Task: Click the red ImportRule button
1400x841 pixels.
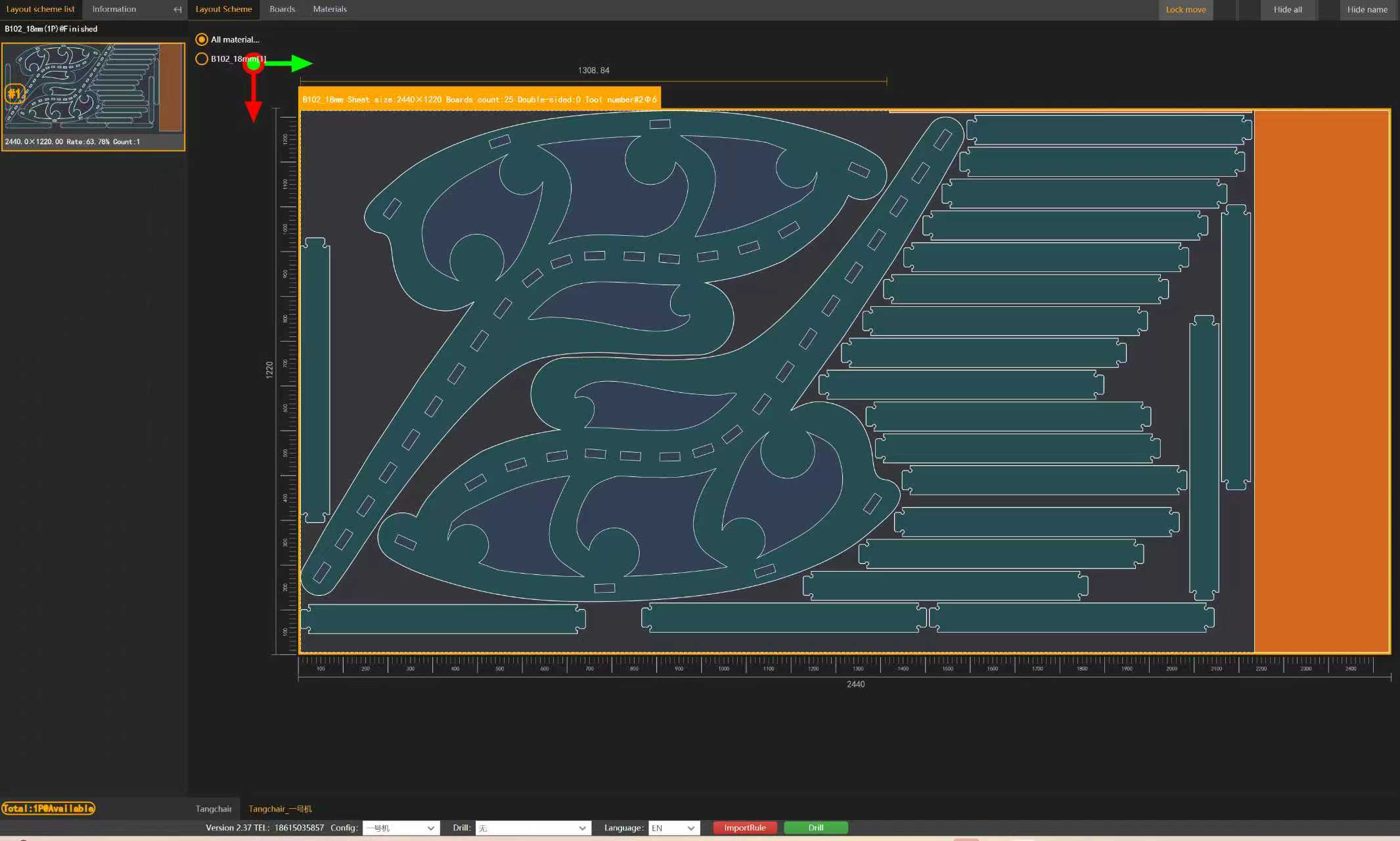Action: [744, 827]
